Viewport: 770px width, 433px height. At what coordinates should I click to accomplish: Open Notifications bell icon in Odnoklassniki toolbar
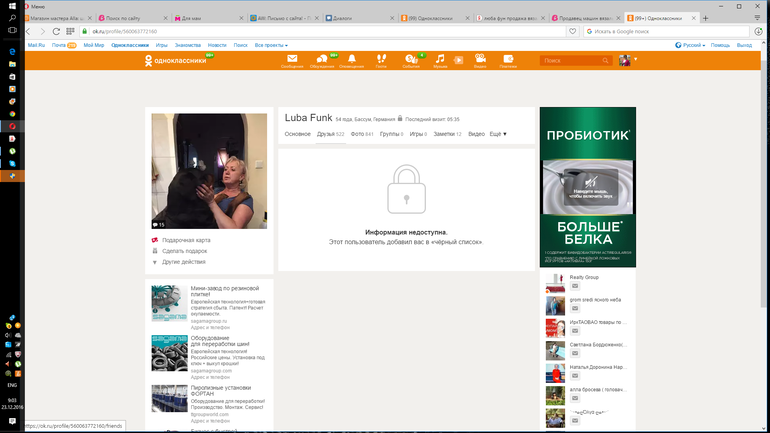(352, 60)
